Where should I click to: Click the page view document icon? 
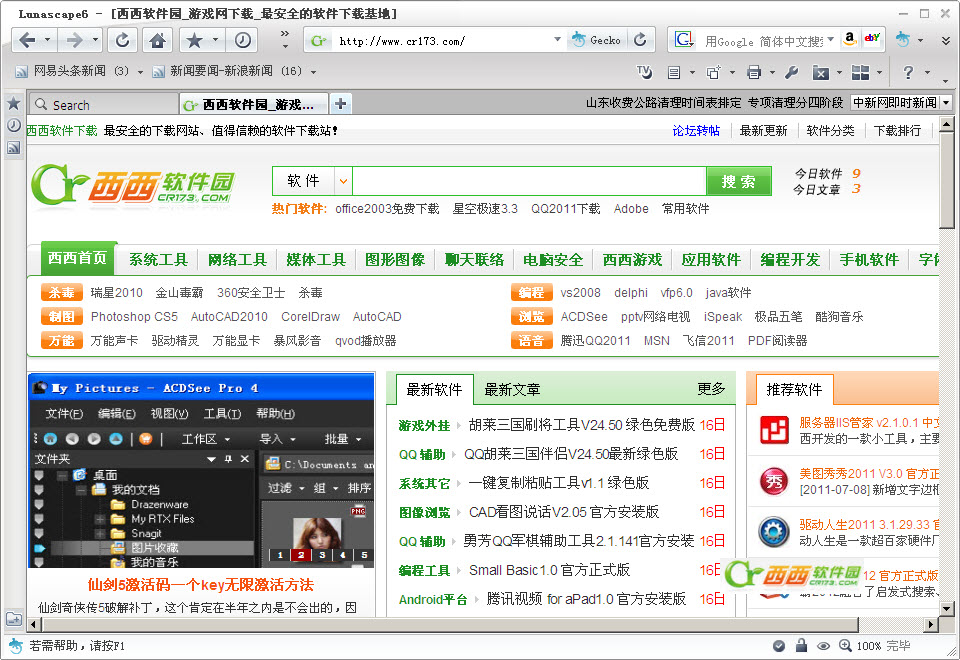pos(673,72)
